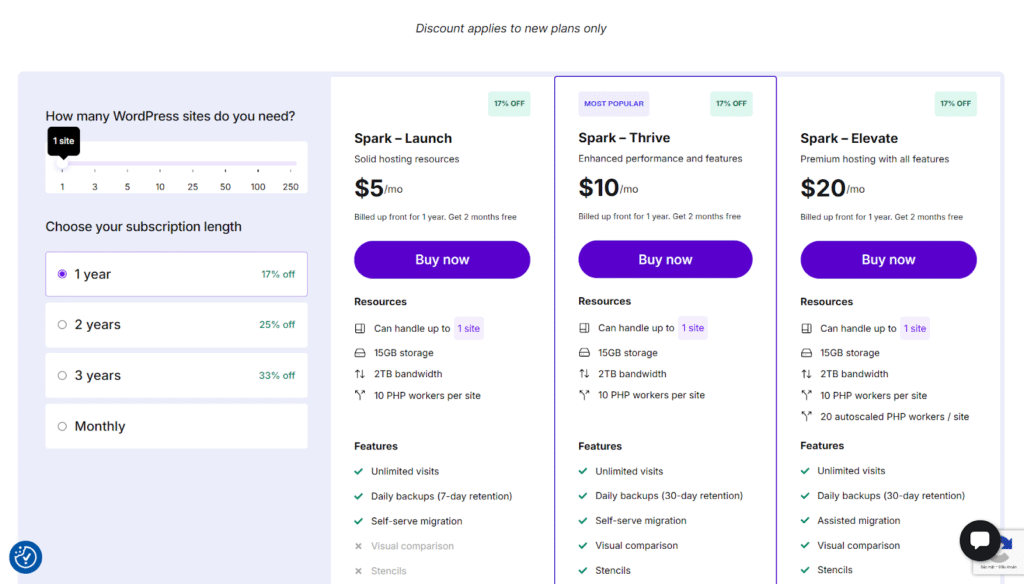
Task: Switch to Monthly billing option
Action: tap(62, 426)
